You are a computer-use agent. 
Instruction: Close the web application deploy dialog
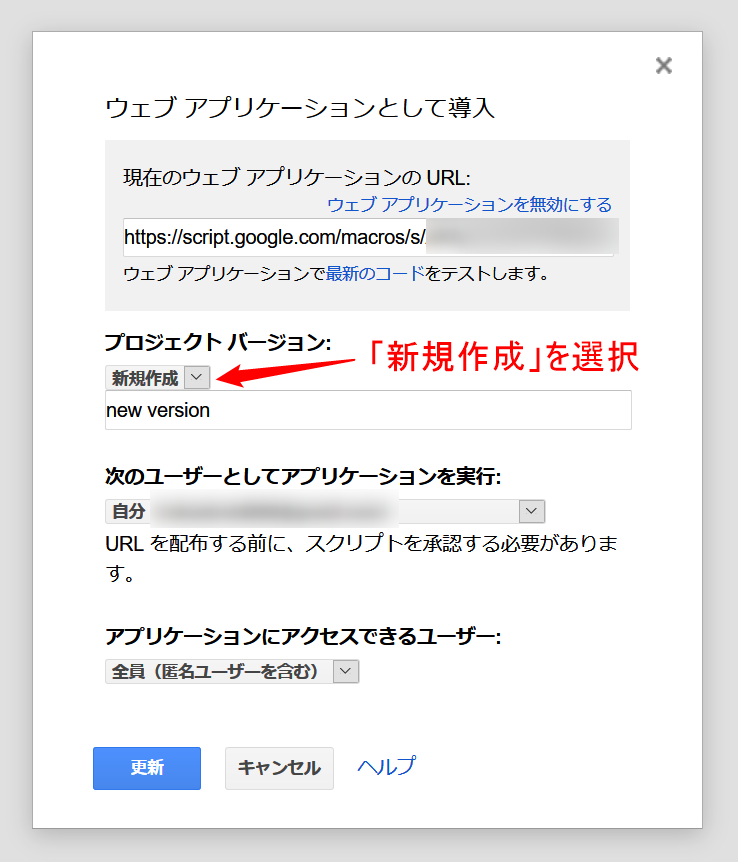coord(664,65)
